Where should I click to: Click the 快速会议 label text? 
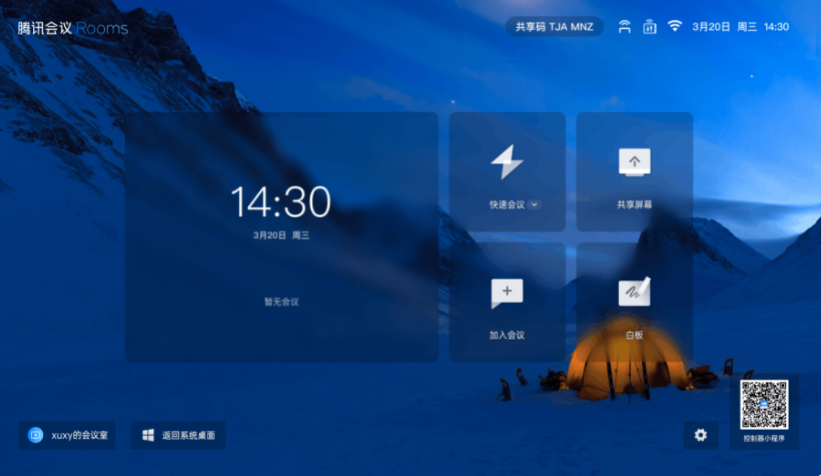506,205
